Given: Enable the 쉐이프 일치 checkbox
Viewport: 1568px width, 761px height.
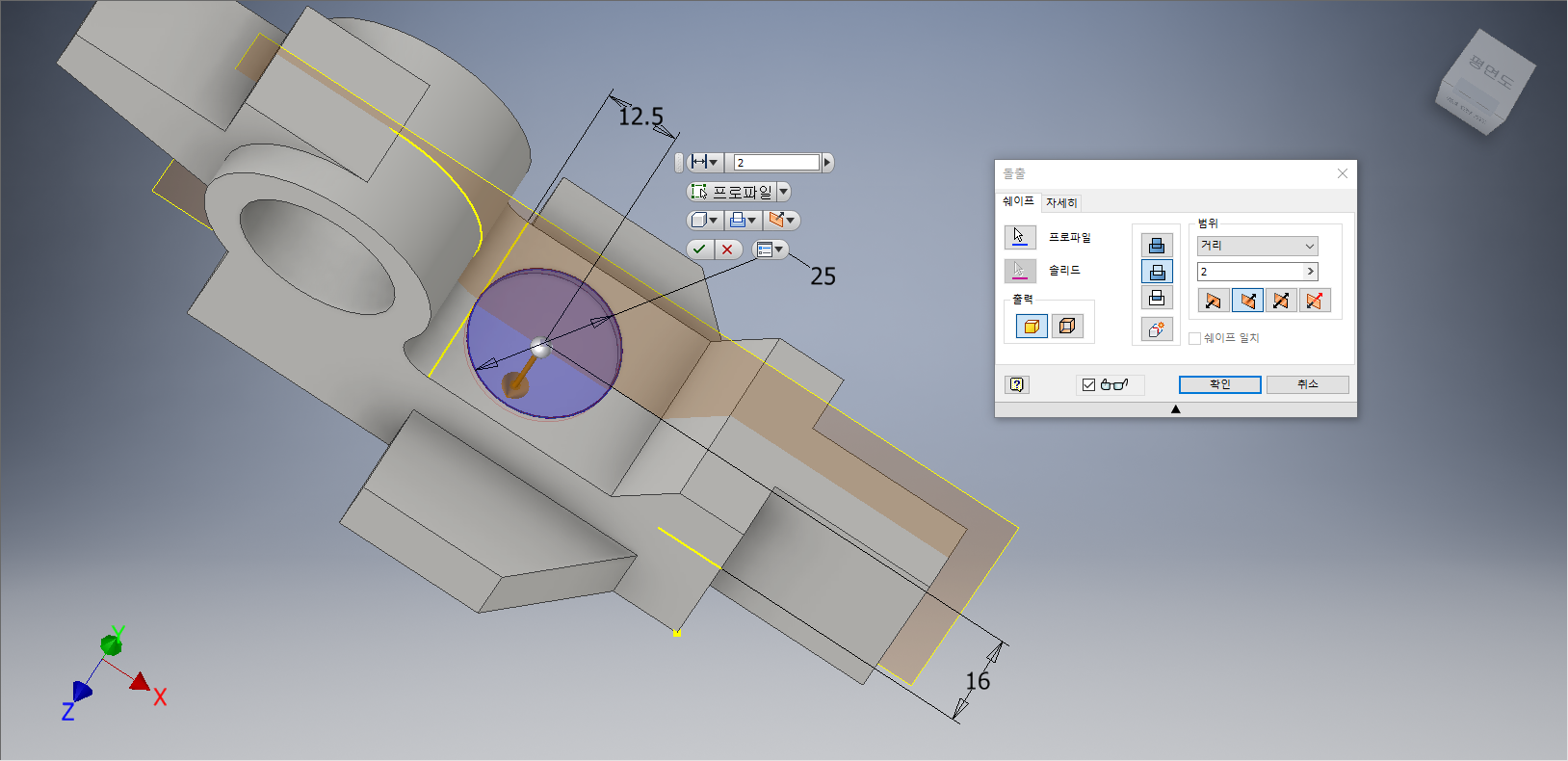Looking at the screenshot, I should coord(1194,338).
